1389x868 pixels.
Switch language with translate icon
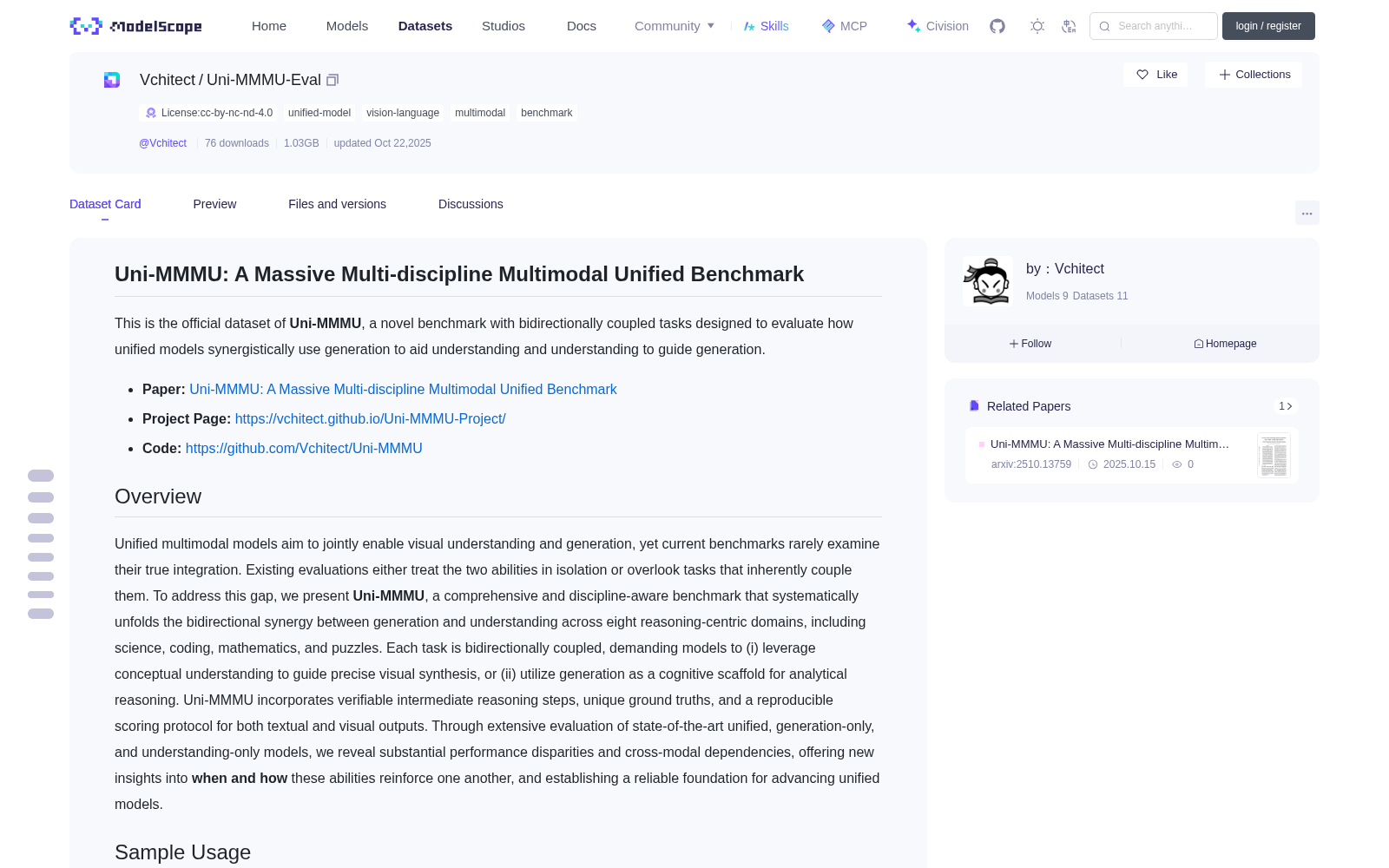tap(1069, 26)
